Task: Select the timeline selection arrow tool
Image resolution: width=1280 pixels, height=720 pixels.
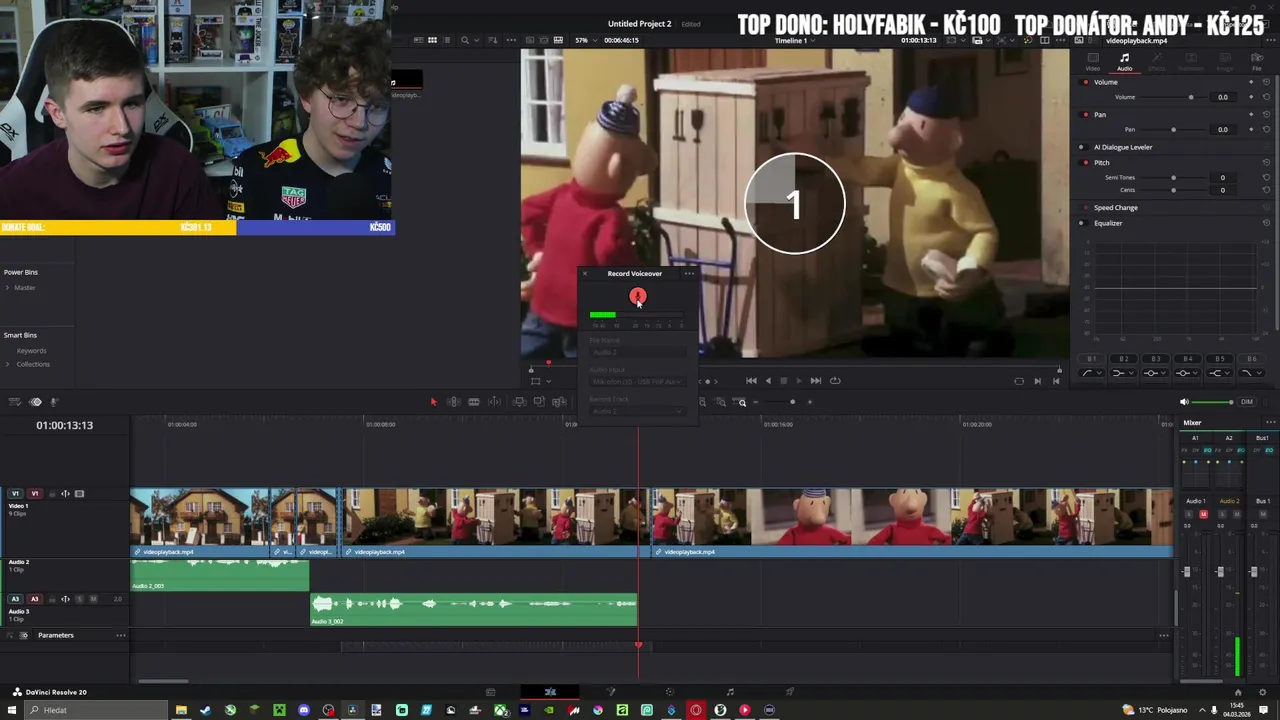Action: (433, 402)
